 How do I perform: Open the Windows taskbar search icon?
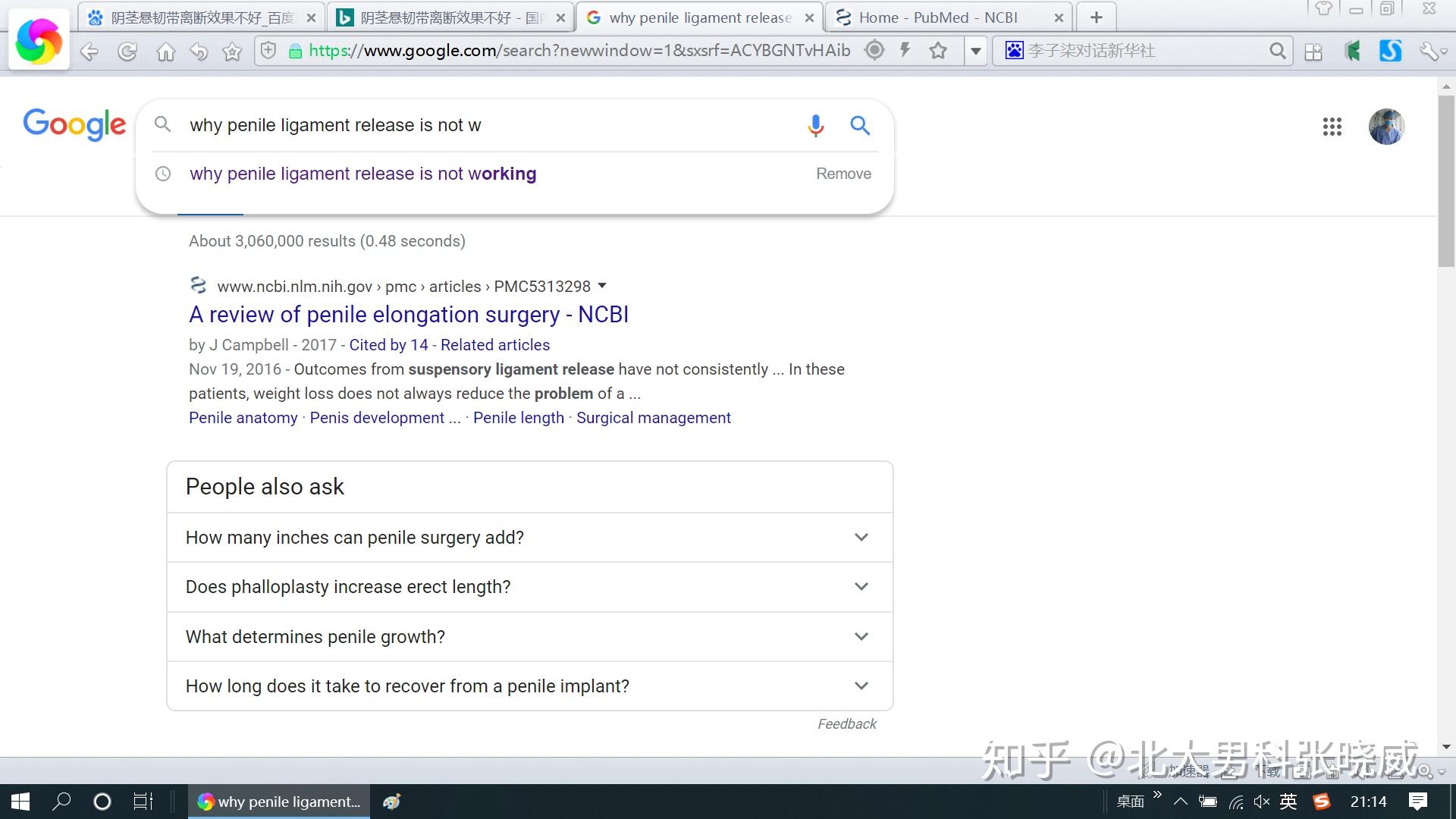61,802
